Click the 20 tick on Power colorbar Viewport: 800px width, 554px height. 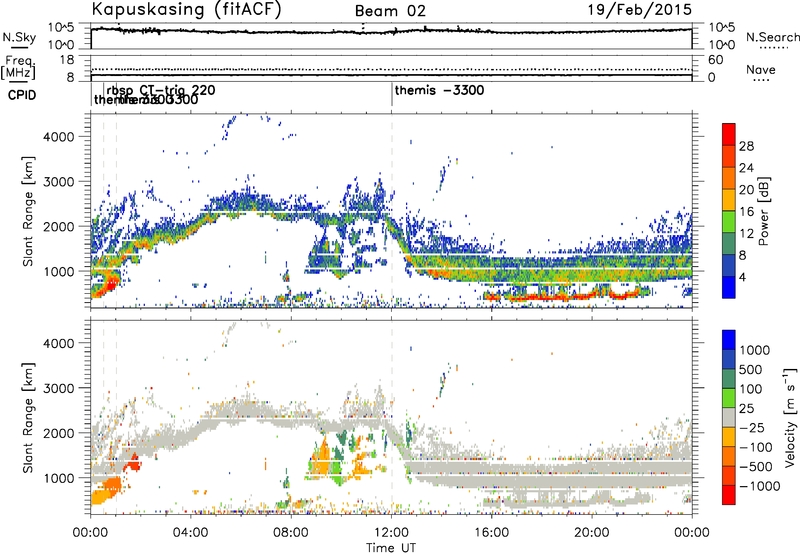click(746, 190)
